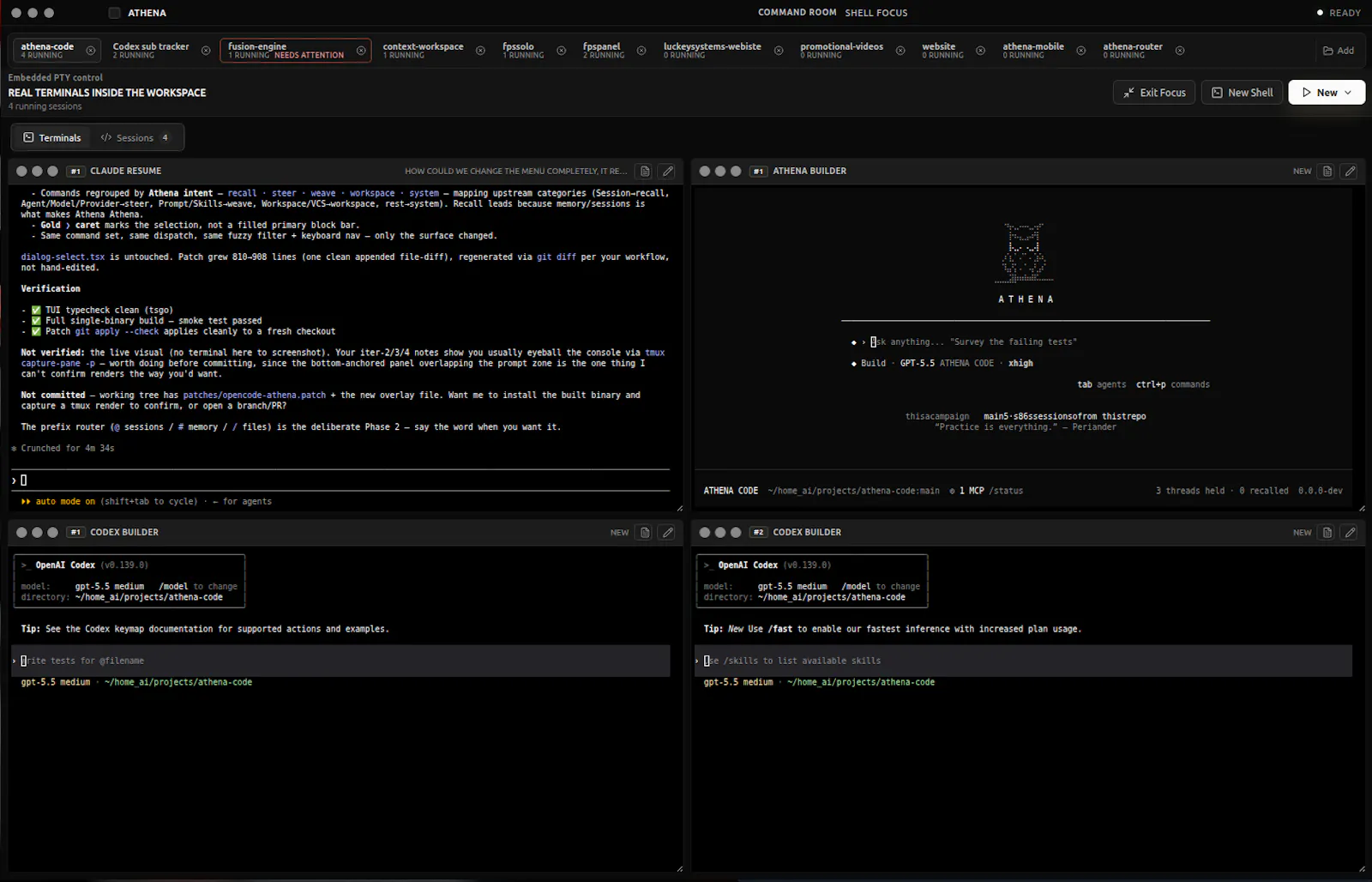Screen dimensions: 1372x882
Task: Select the Sessions view tab
Action: tap(135, 137)
